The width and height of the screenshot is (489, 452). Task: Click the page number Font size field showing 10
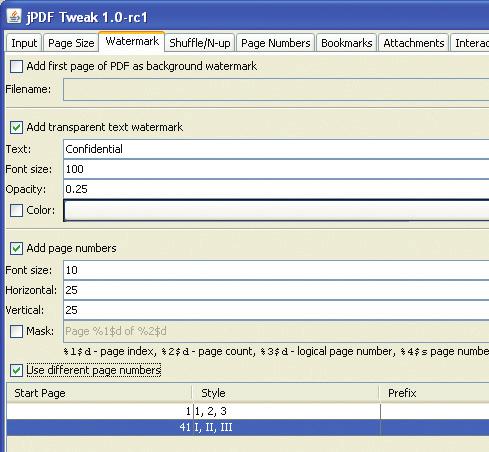(276, 270)
